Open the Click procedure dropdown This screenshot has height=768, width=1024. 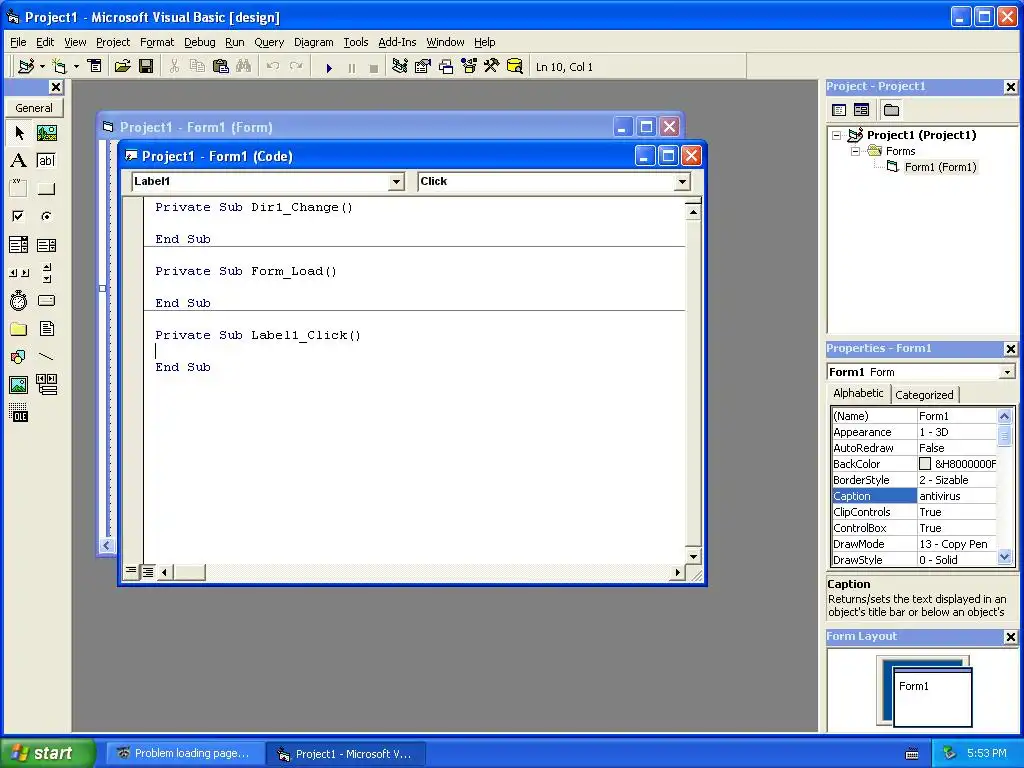682,182
